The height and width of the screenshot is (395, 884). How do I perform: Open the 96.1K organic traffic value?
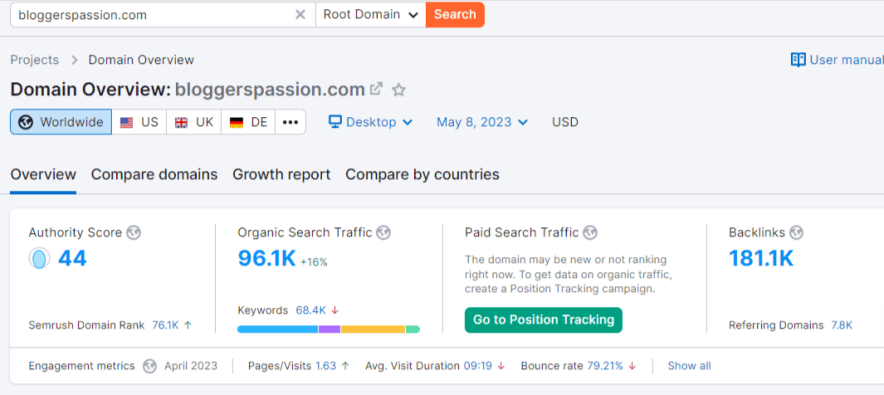tap(267, 258)
